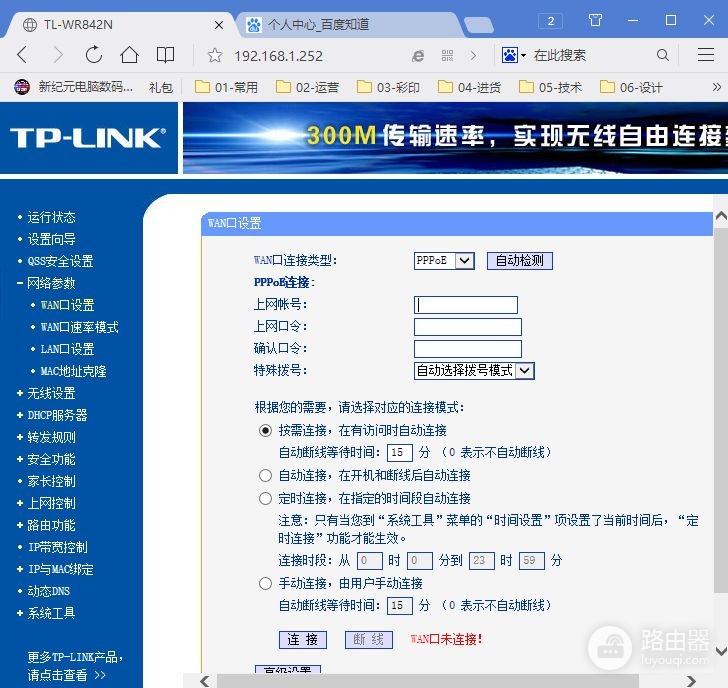
Task: Open the 04-进货 bookmark folder
Action: pos(469,87)
